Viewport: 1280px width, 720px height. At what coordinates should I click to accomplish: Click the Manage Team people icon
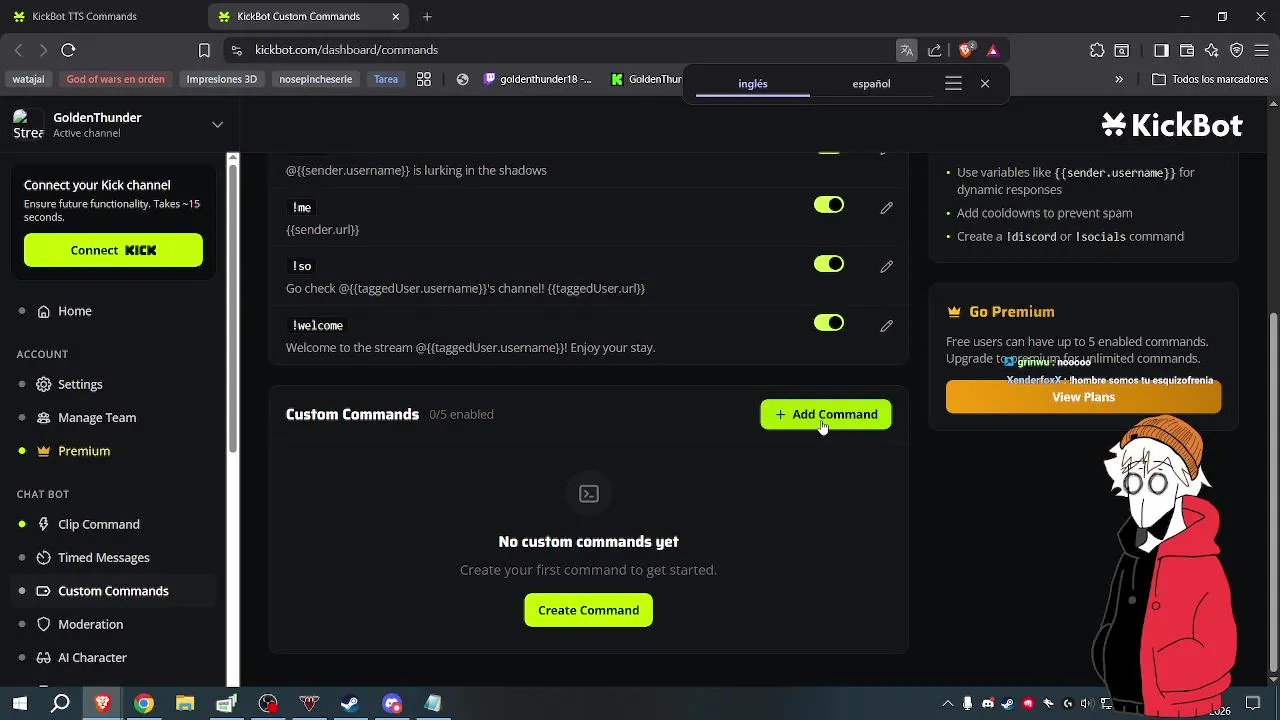44,417
